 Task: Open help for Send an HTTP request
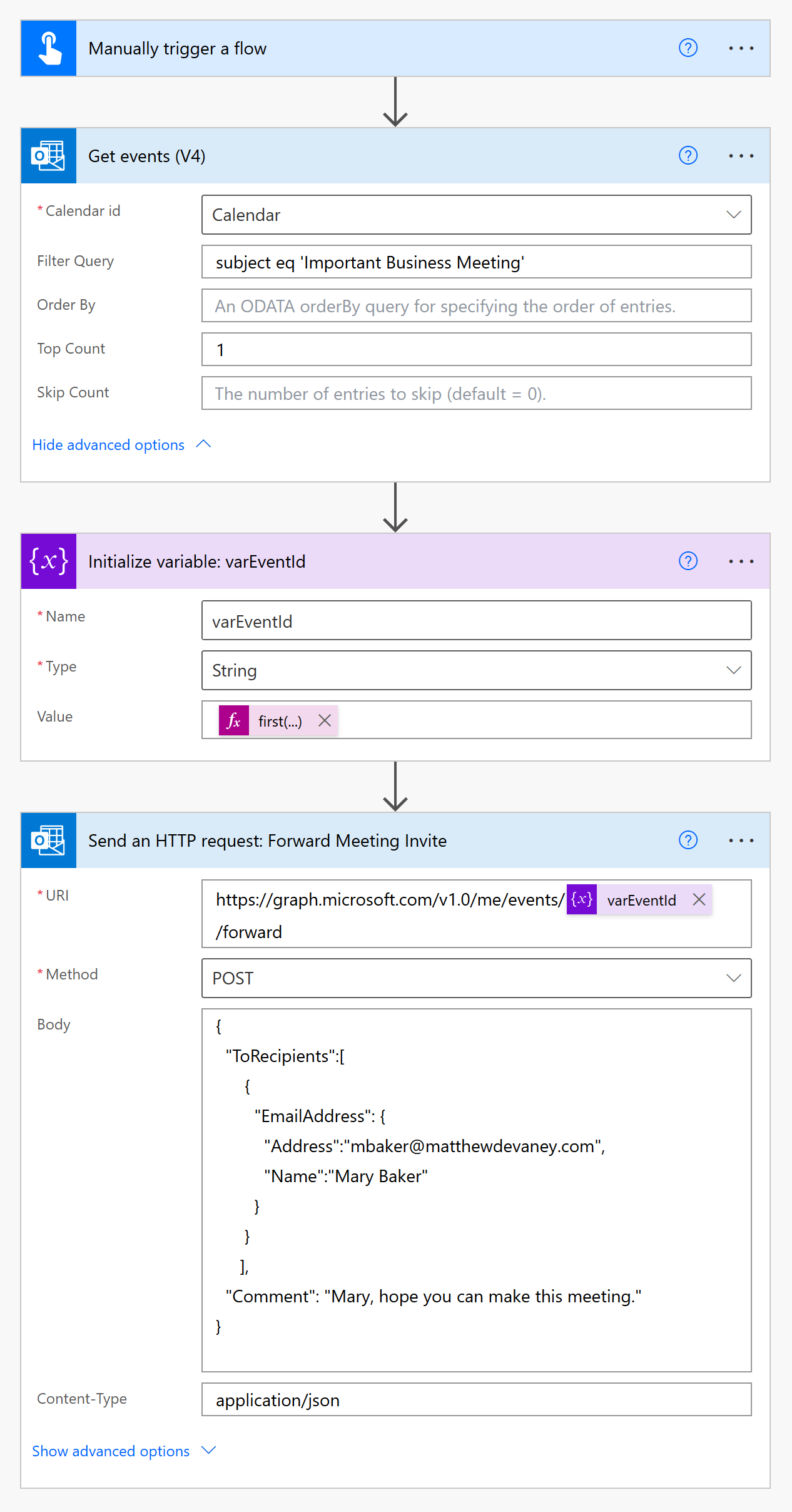coord(688,840)
